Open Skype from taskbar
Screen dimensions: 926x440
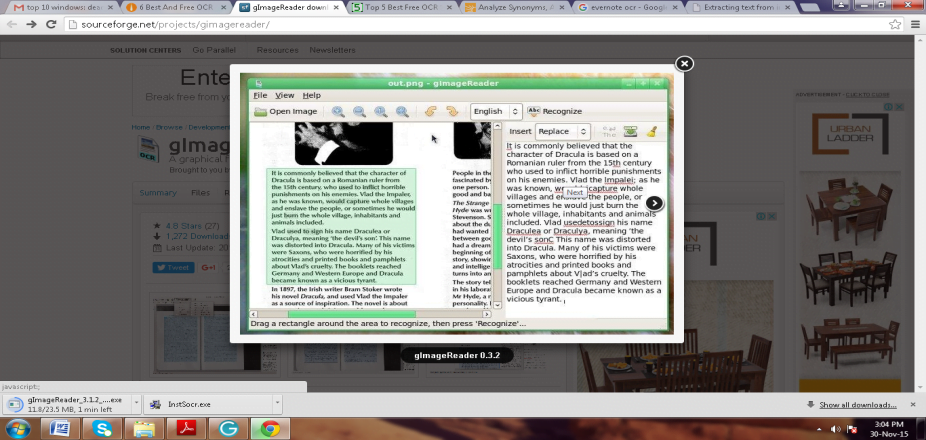[x=103, y=429]
